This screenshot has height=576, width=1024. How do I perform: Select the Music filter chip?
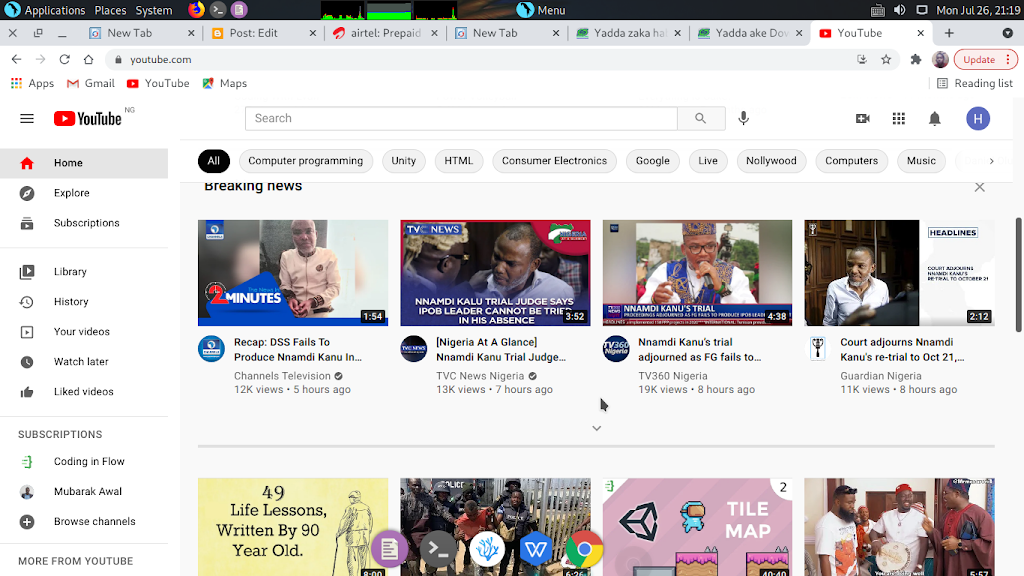(921, 161)
